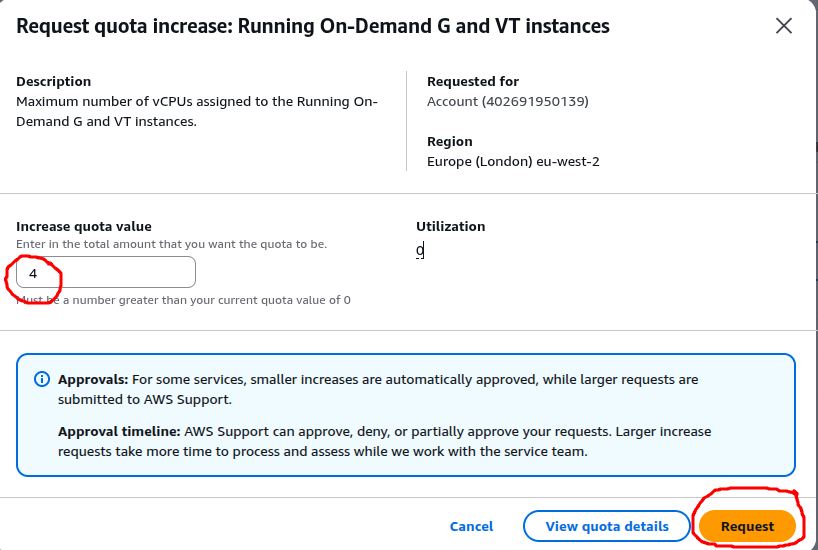Select the Account (402691950139) text
Image resolution: width=818 pixels, height=550 pixels.
(x=507, y=101)
